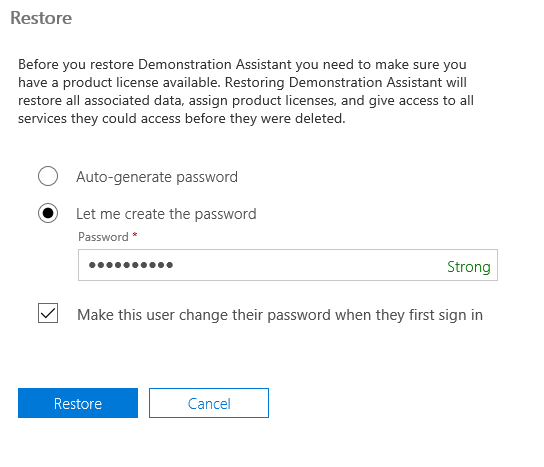Screen dimensions: 544x467
Task: Click the Make this user change their password label
Action: [x=280, y=315]
